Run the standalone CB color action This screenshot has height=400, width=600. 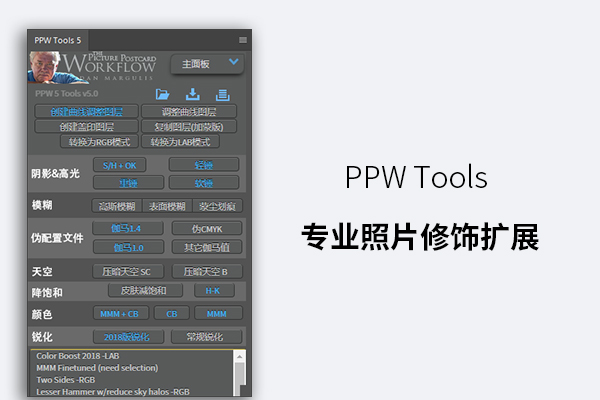(x=172, y=313)
